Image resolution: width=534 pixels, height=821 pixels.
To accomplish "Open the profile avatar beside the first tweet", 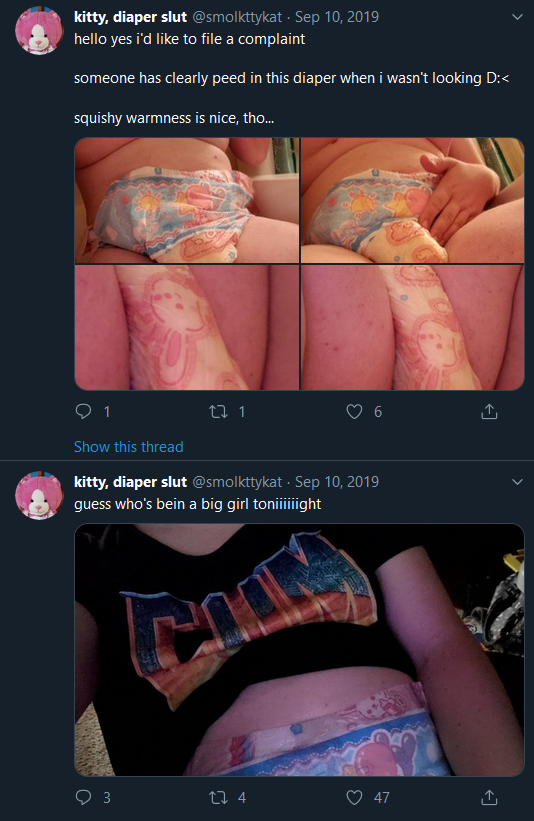I will (38, 30).
